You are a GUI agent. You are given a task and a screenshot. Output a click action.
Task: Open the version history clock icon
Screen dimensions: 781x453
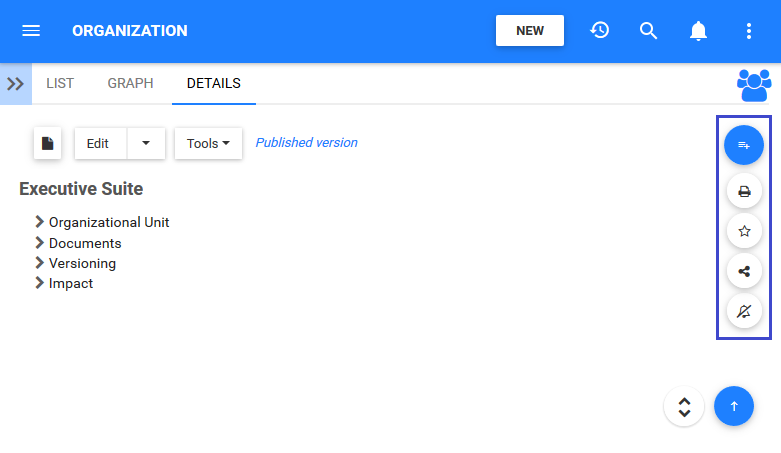pyautogui.click(x=600, y=31)
